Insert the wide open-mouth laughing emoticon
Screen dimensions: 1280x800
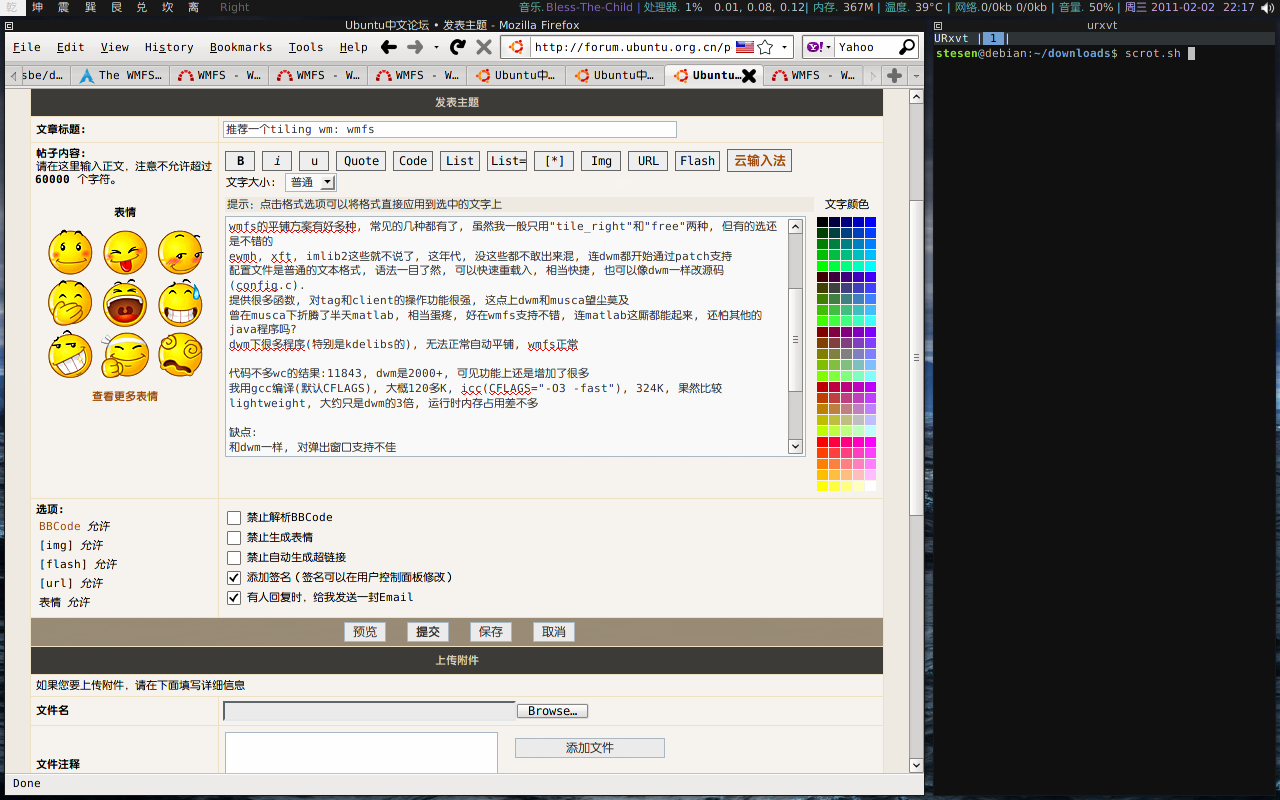[125, 304]
